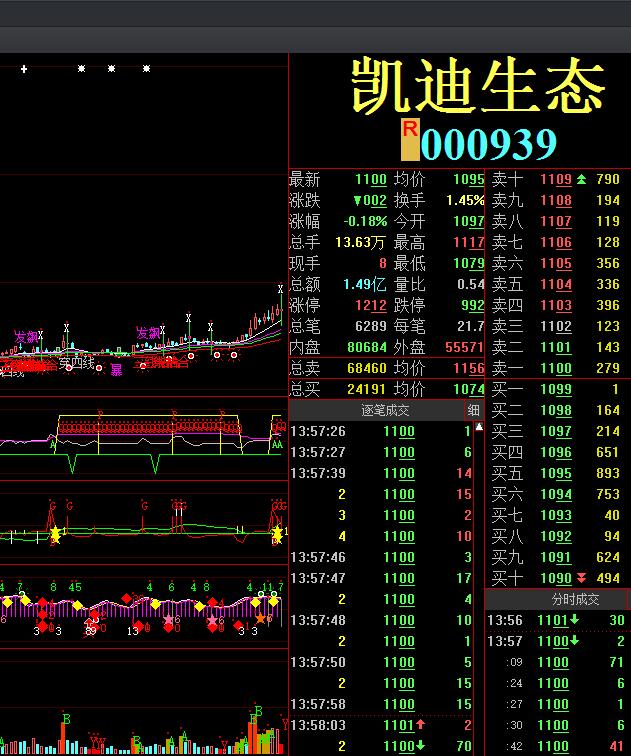Click the 最低 value 1079
The height and width of the screenshot is (756, 631).
tap(469, 264)
